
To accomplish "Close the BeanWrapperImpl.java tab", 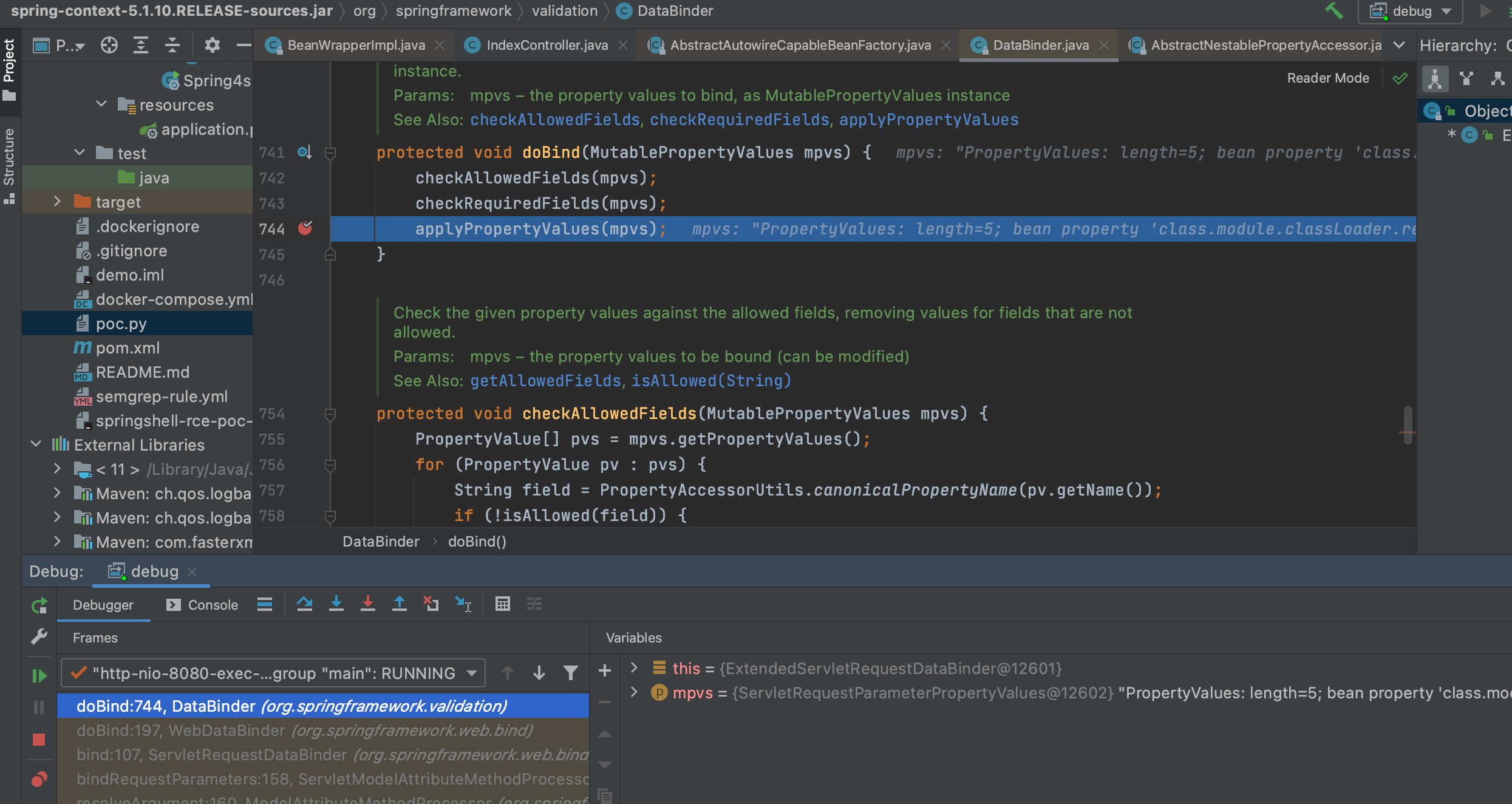I will click(440, 46).
